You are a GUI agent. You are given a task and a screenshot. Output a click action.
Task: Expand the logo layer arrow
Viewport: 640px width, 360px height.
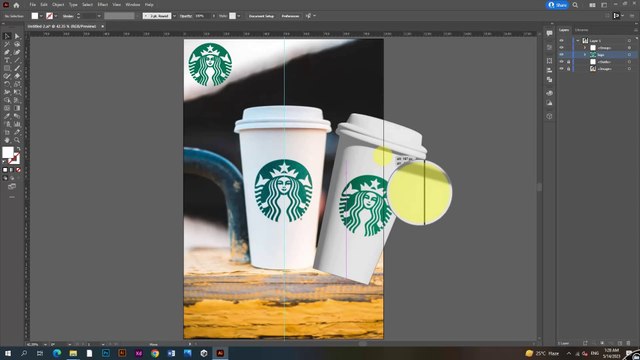tap(584, 55)
